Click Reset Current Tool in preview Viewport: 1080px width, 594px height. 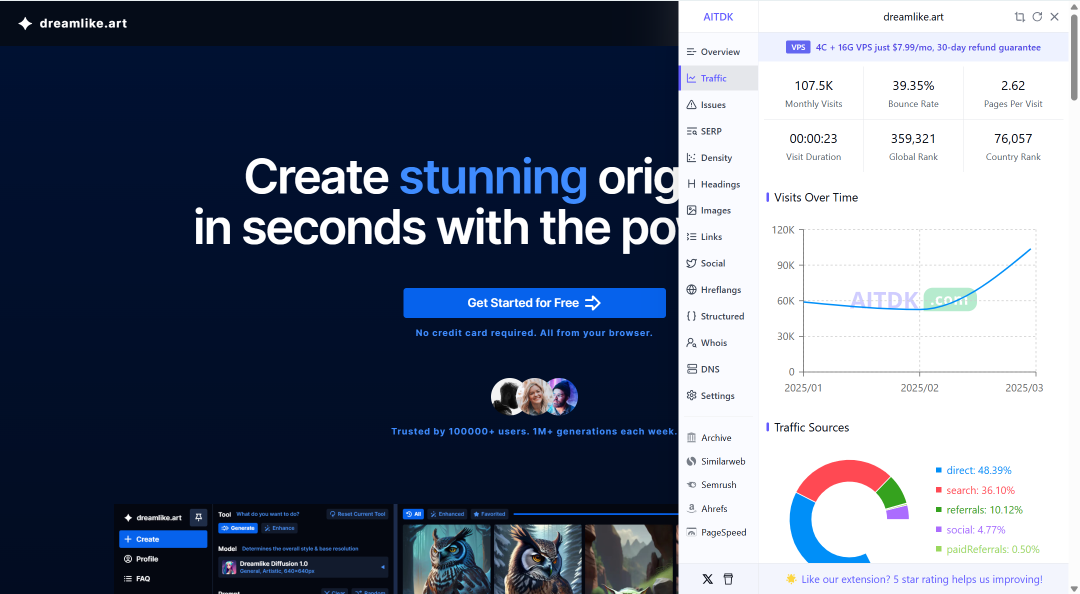357,514
